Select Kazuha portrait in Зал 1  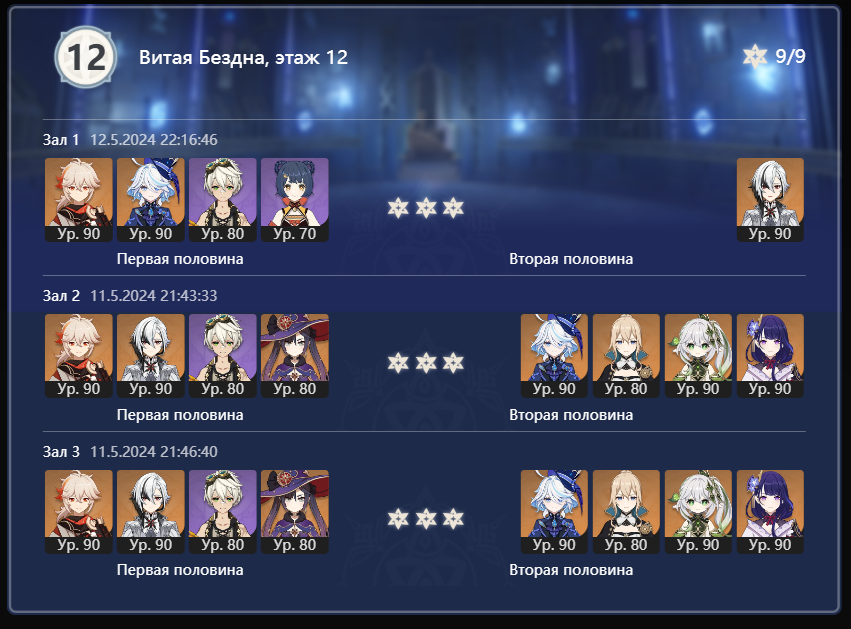[79, 200]
